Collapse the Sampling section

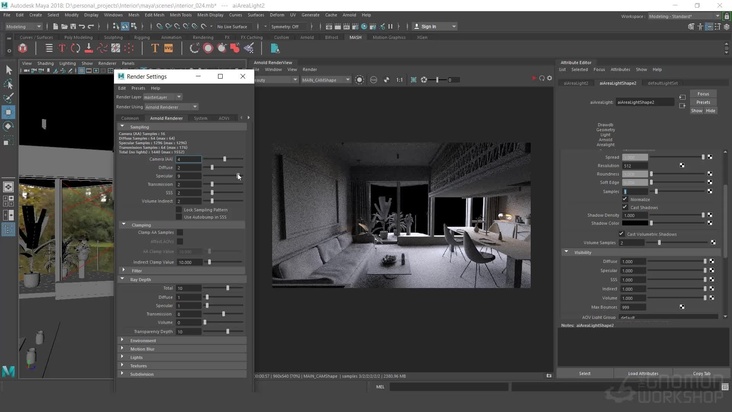(122, 126)
